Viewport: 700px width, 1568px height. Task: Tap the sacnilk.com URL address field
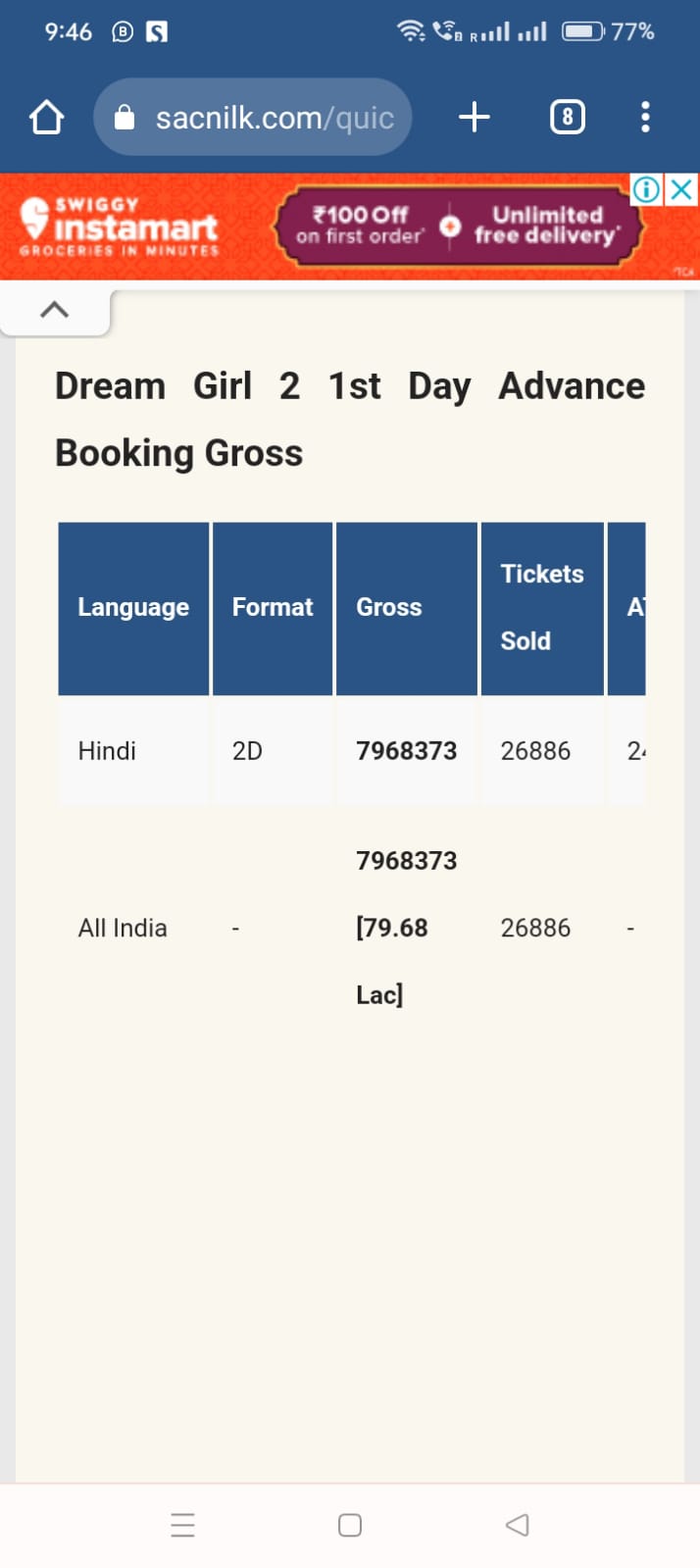pos(275,119)
